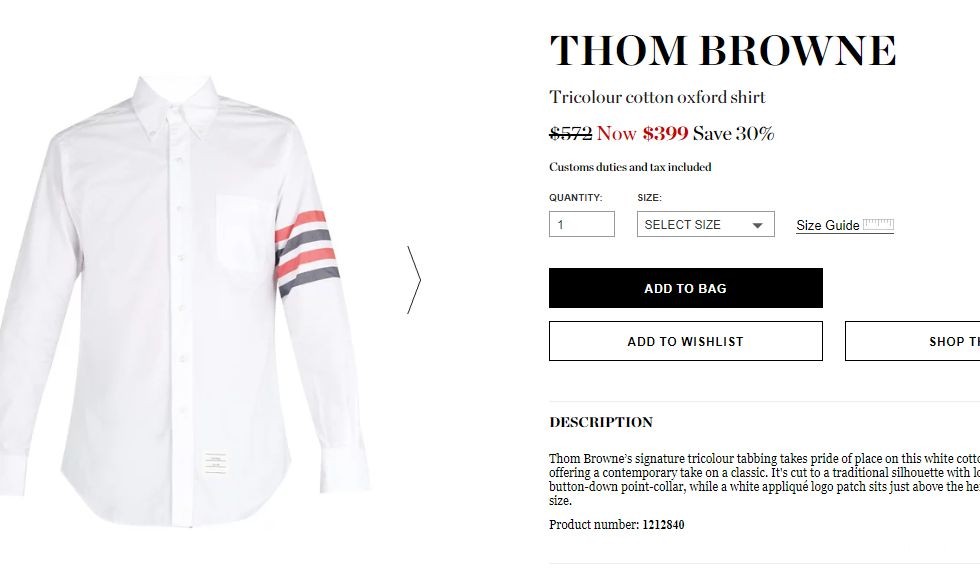Click the crossed-out $572 price
Screen dimensions: 980x571
[570, 133]
